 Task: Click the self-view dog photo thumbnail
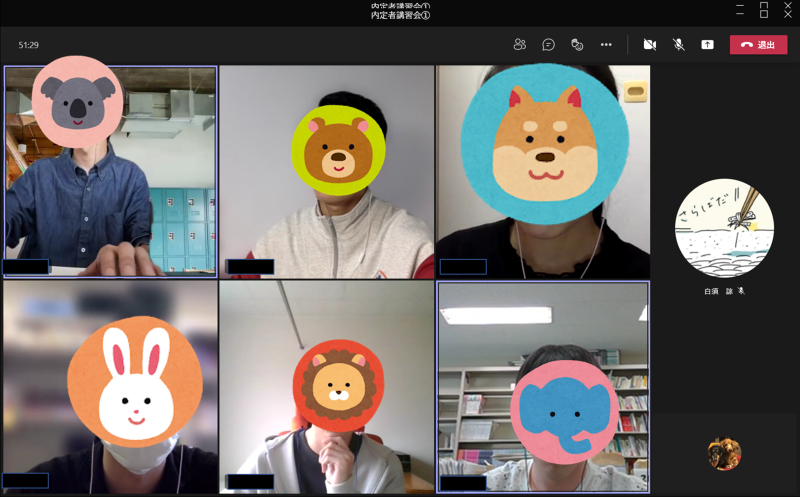[724, 454]
